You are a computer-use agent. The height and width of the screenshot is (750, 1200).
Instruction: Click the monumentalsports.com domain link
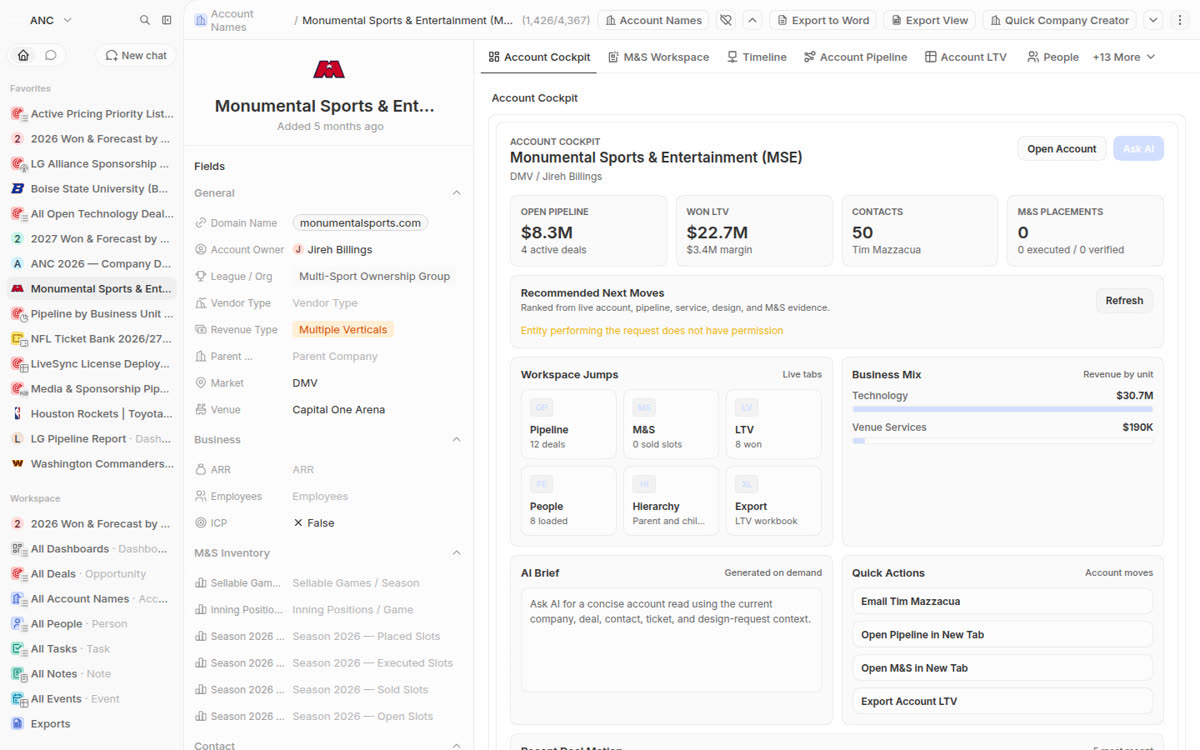click(360, 223)
